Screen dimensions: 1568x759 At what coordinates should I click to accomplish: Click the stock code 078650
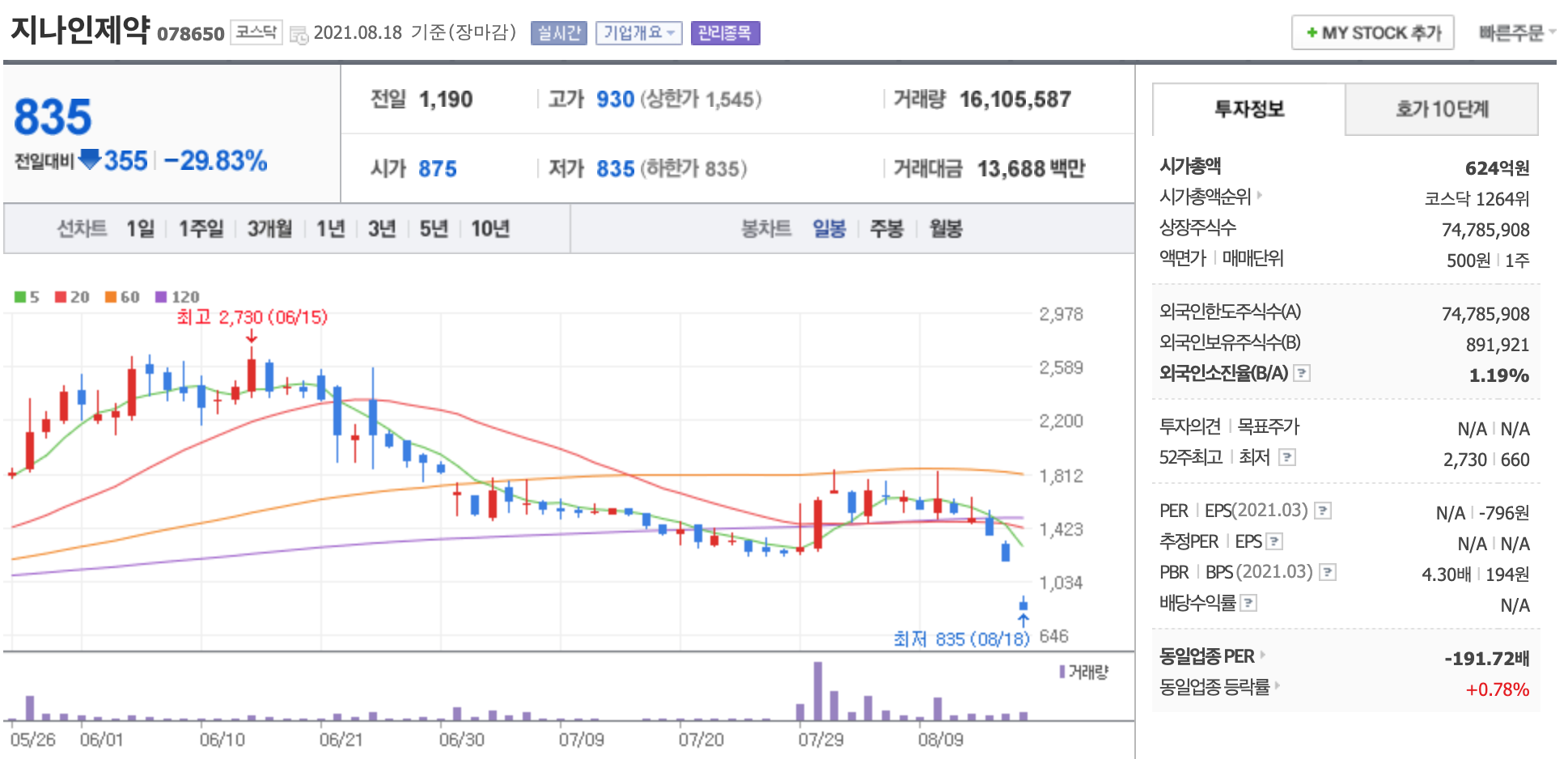coord(190,34)
